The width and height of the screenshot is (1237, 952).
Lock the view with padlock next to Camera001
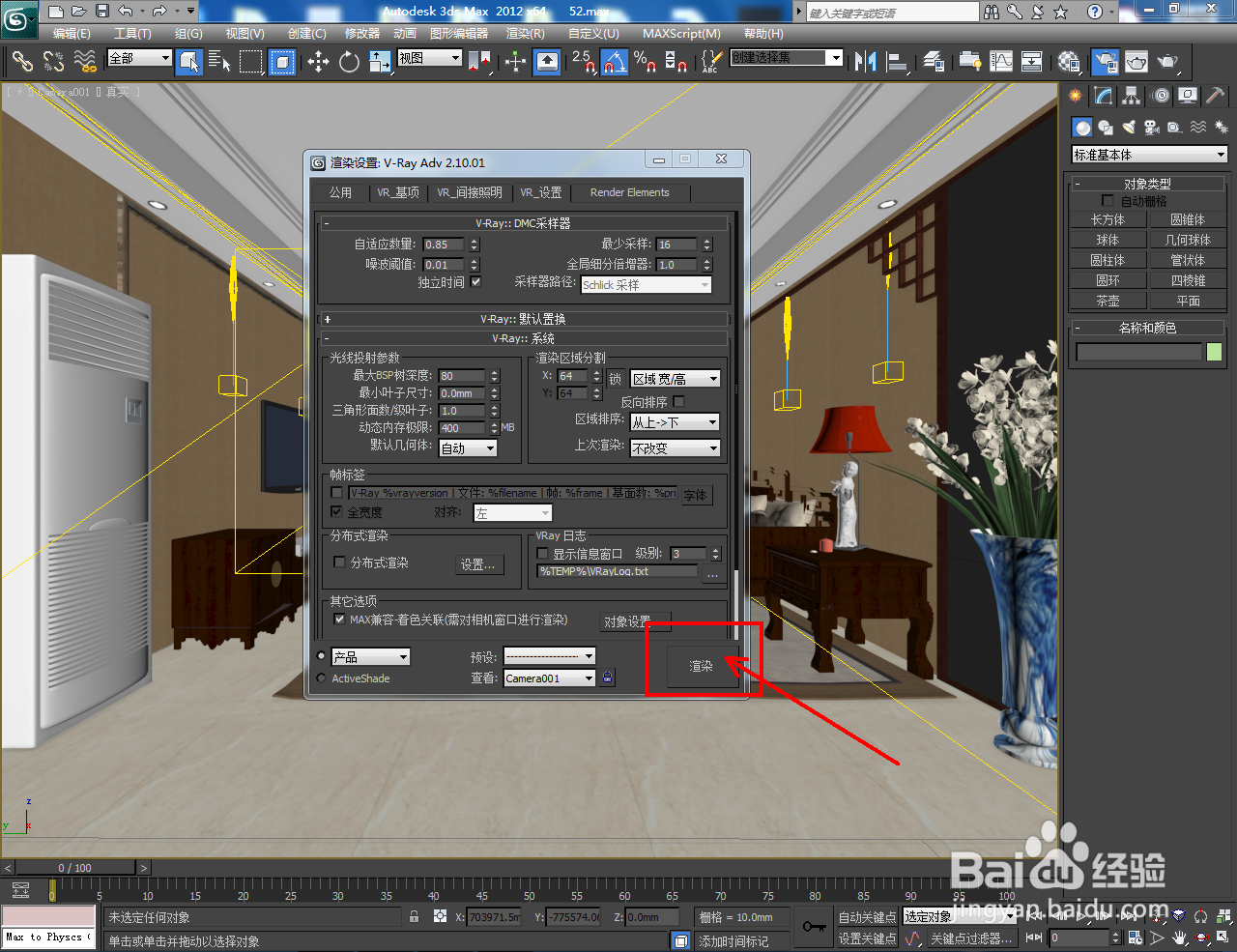point(607,678)
